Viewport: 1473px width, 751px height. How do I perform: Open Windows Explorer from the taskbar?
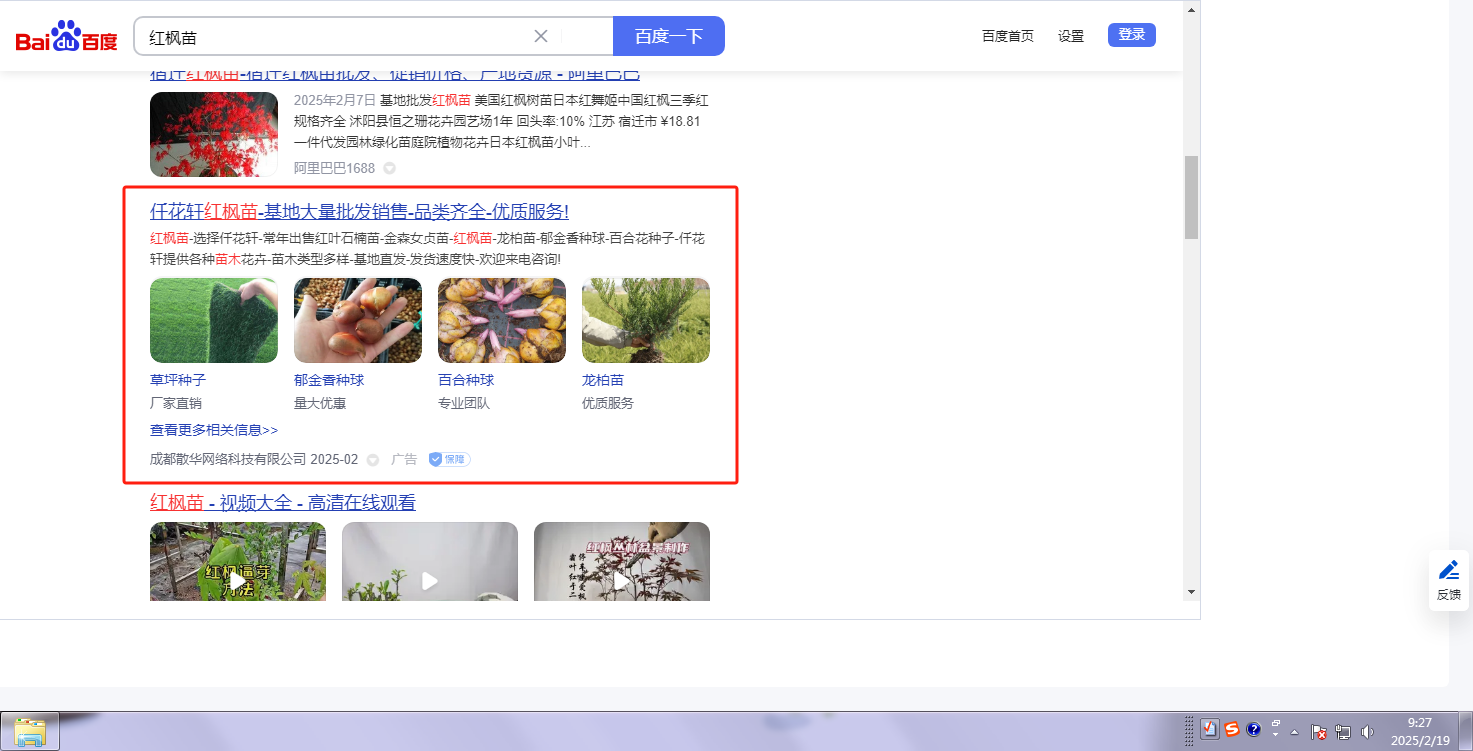point(30,731)
